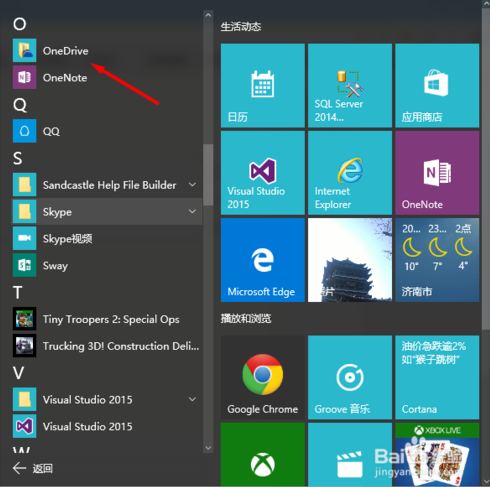
Task: Select the Skype视频 label text
Action: pos(67,239)
